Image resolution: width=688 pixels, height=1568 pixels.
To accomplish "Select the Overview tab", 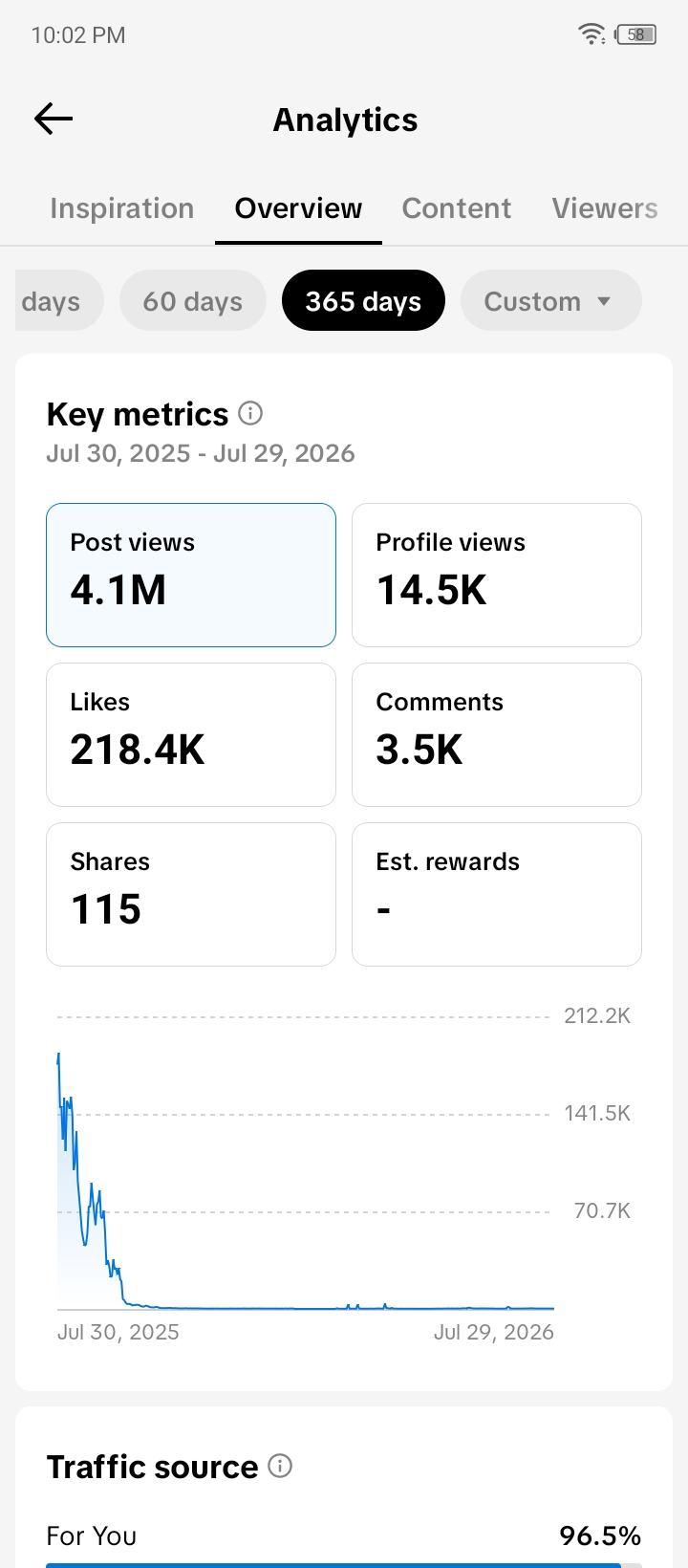I will [298, 208].
